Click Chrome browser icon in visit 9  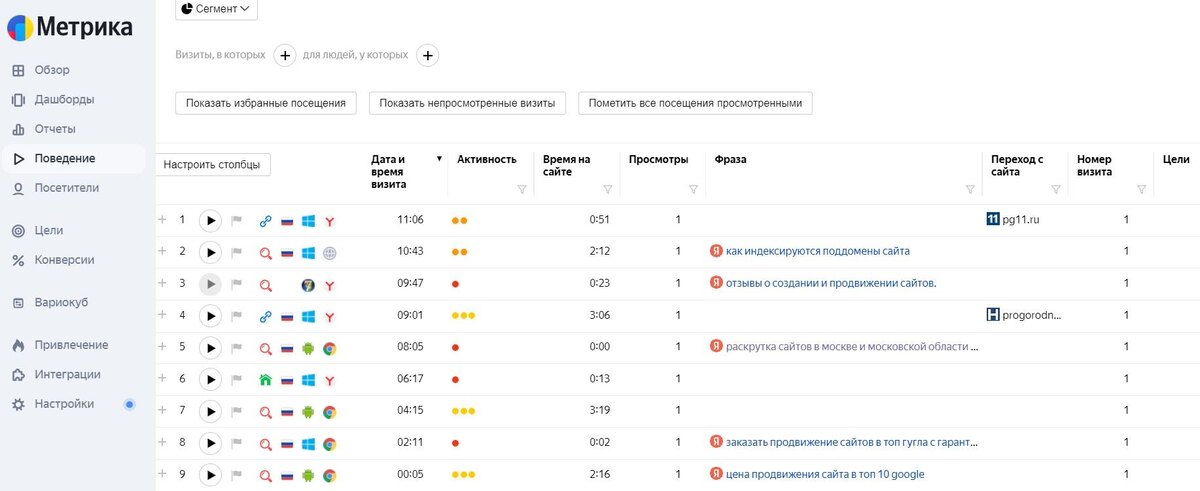pos(329,475)
